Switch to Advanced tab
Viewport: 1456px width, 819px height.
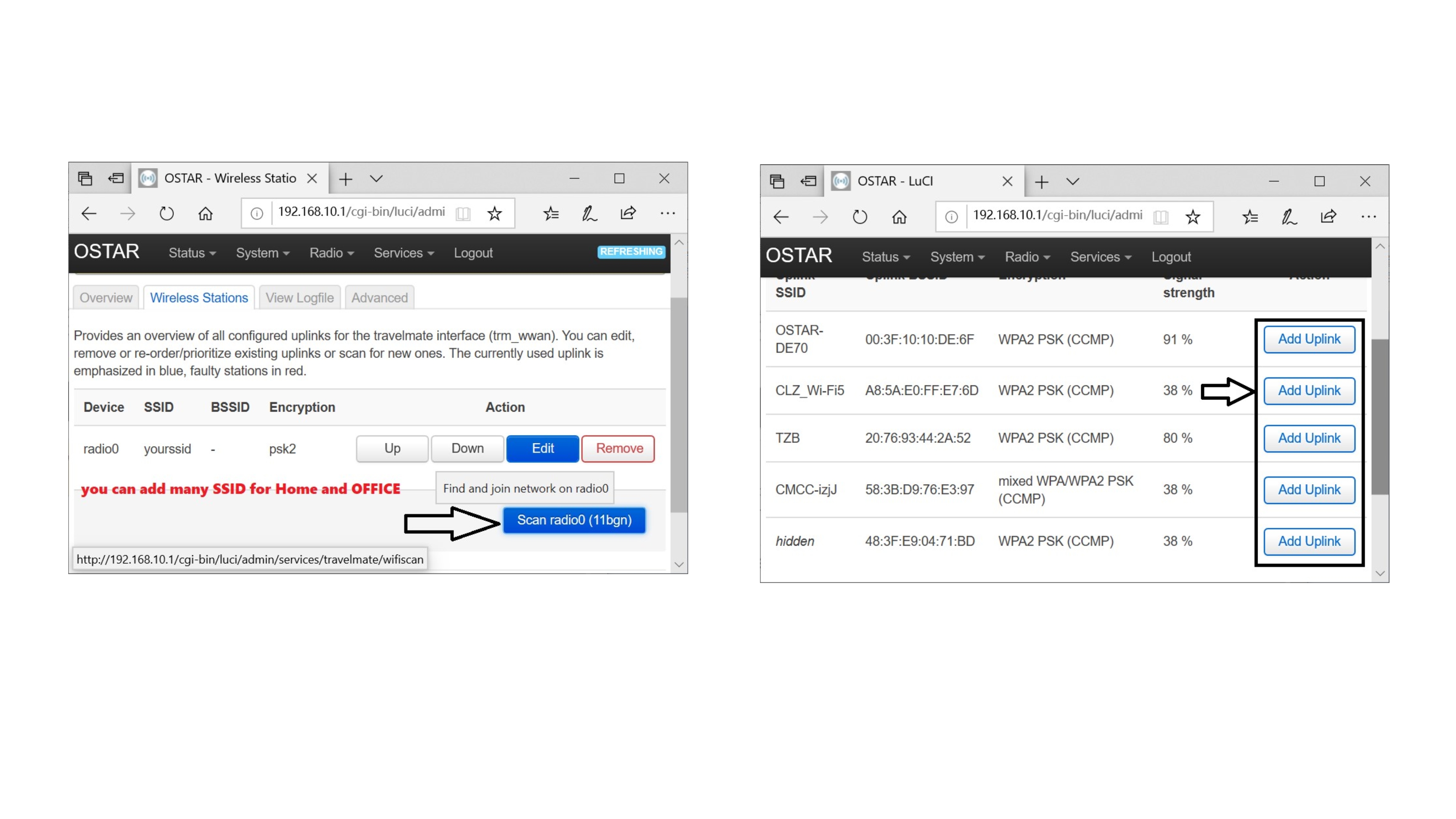click(x=379, y=298)
